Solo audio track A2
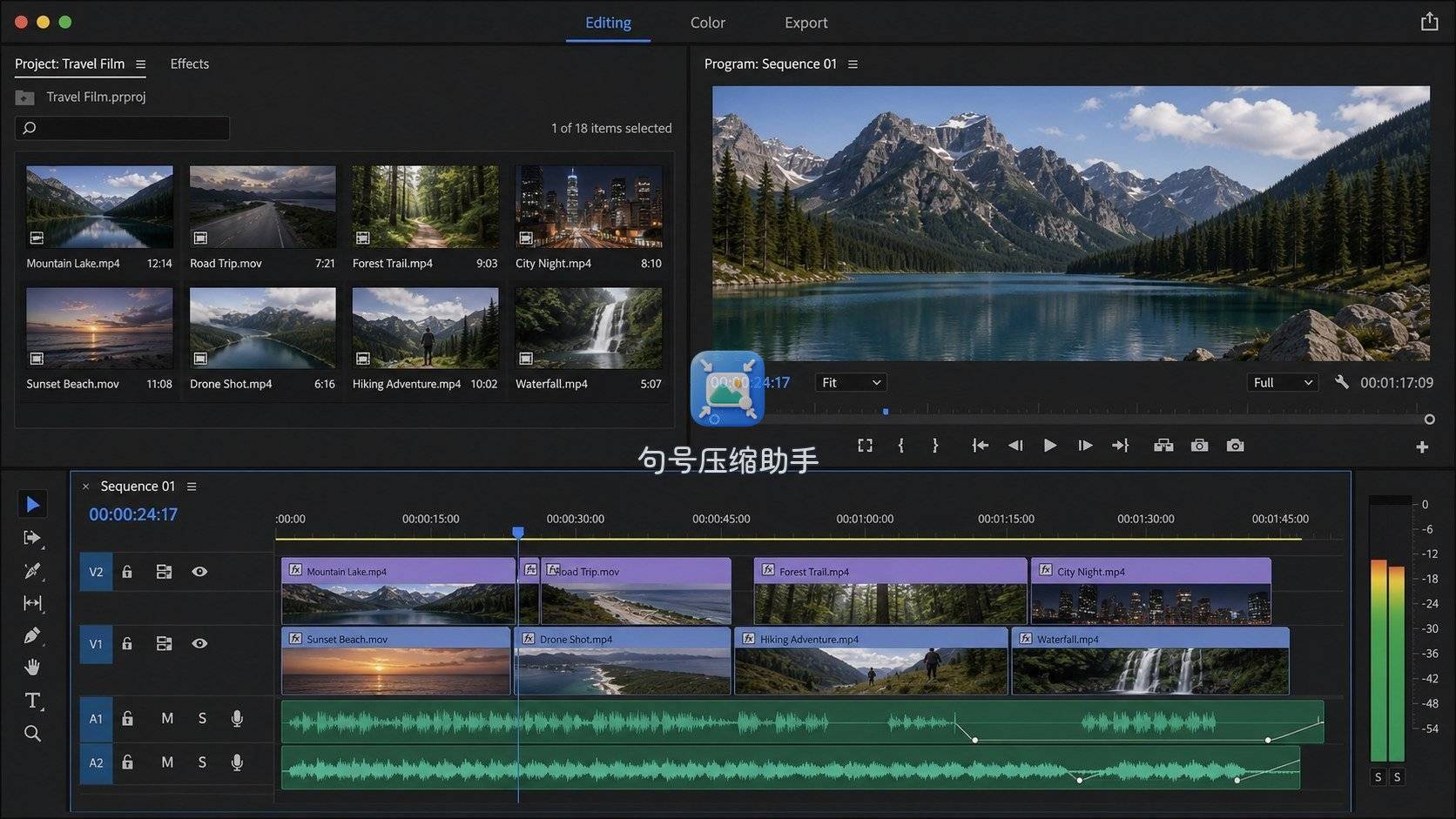 [202, 762]
